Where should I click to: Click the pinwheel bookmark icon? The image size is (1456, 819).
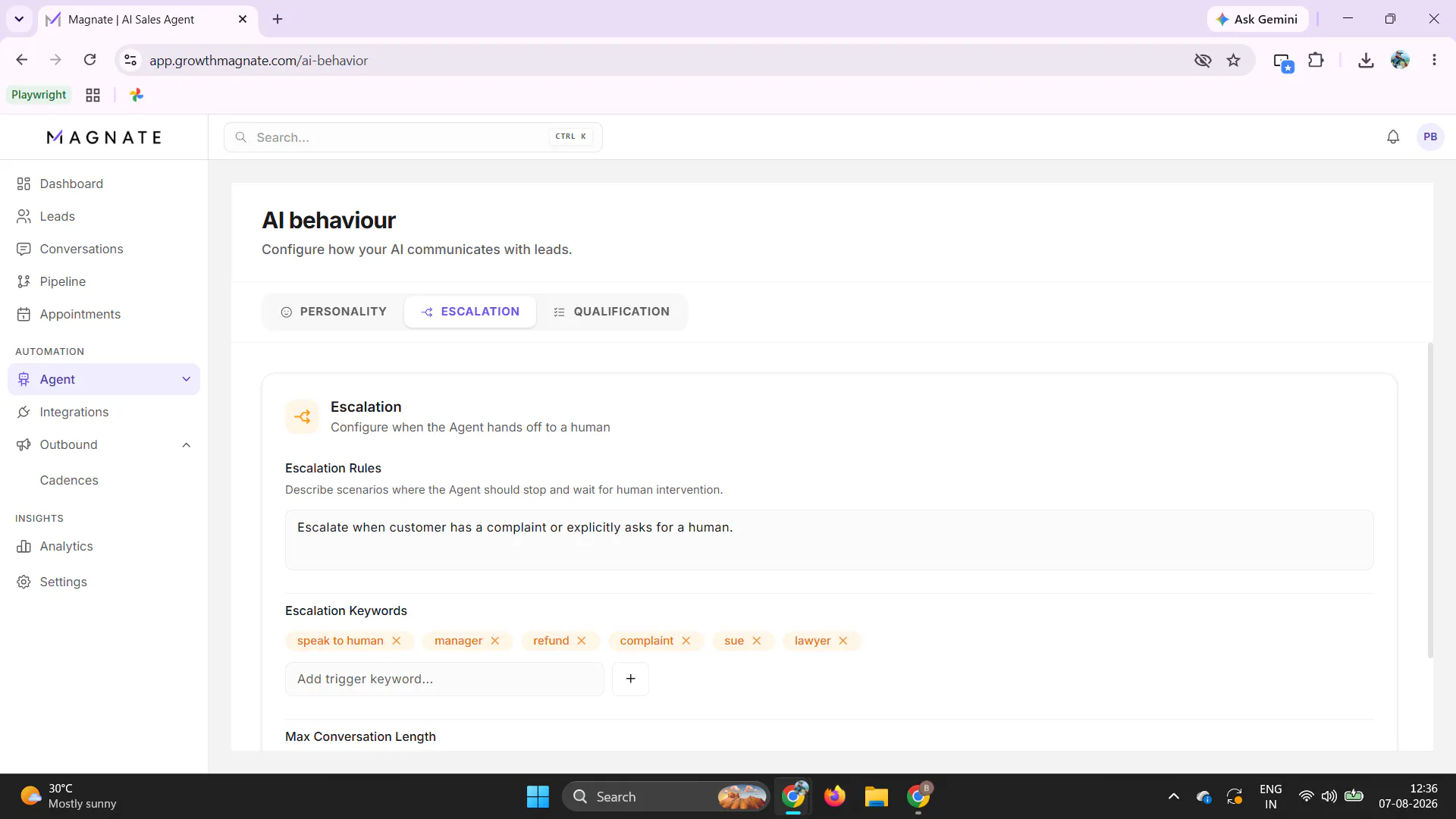pyautogui.click(x=136, y=95)
